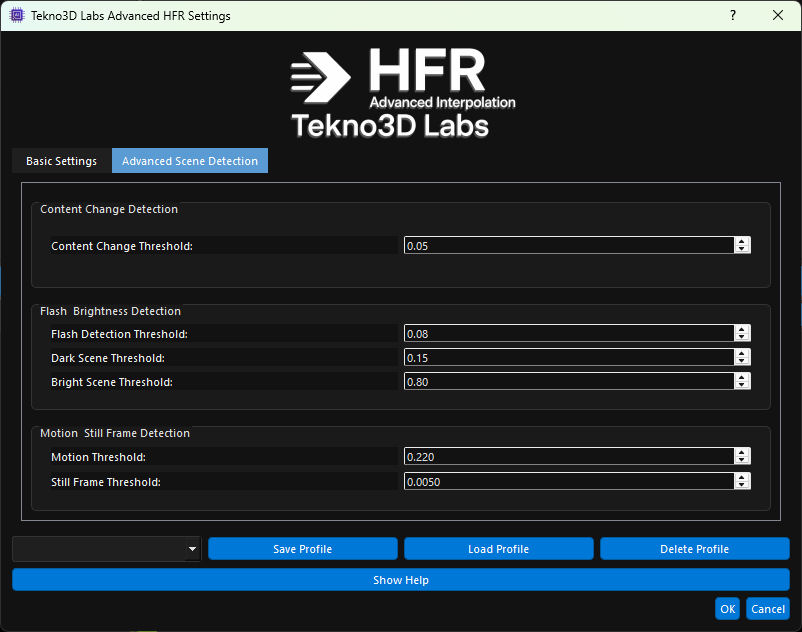Close the Advanced HFR Settings window

(x=778, y=15)
